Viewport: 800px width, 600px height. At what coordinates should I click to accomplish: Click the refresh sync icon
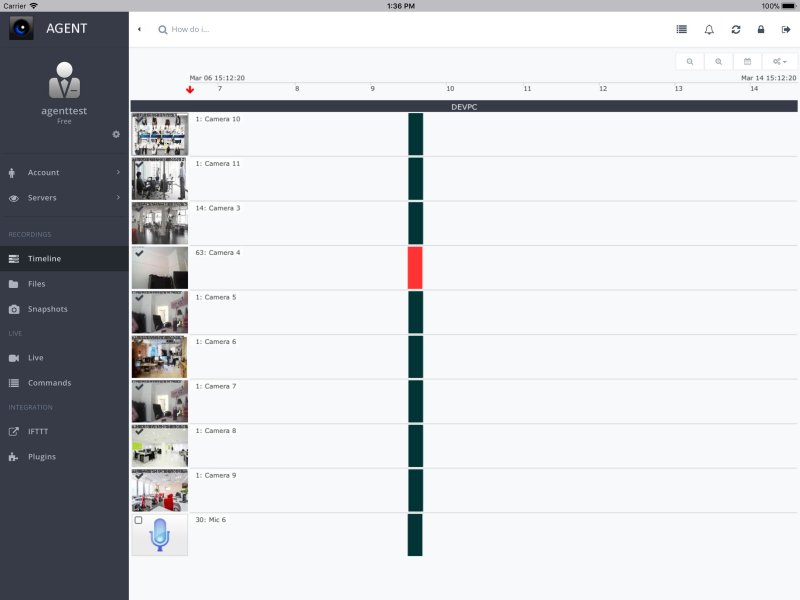pos(736,30)
